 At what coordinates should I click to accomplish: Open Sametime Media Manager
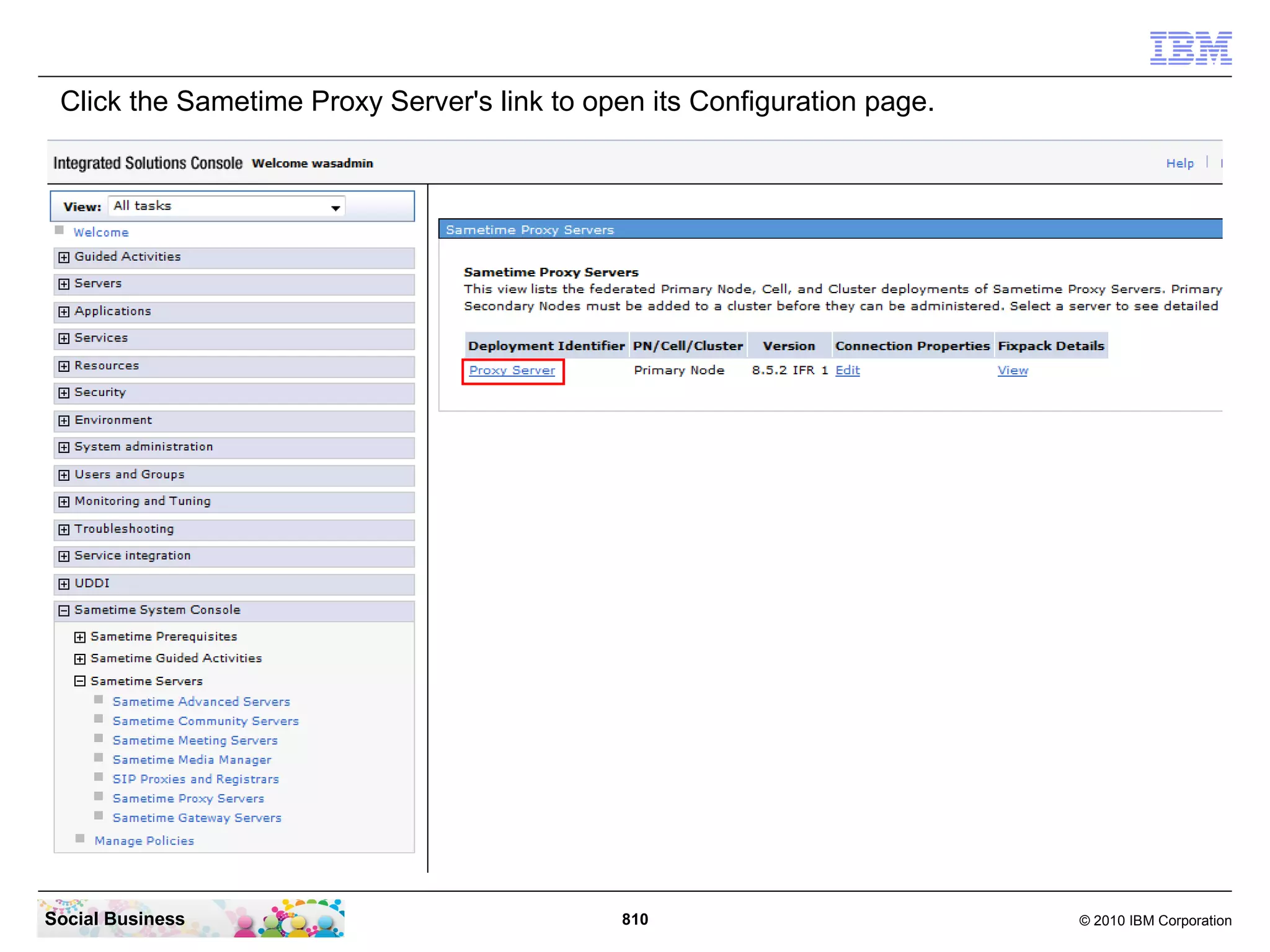192,760
